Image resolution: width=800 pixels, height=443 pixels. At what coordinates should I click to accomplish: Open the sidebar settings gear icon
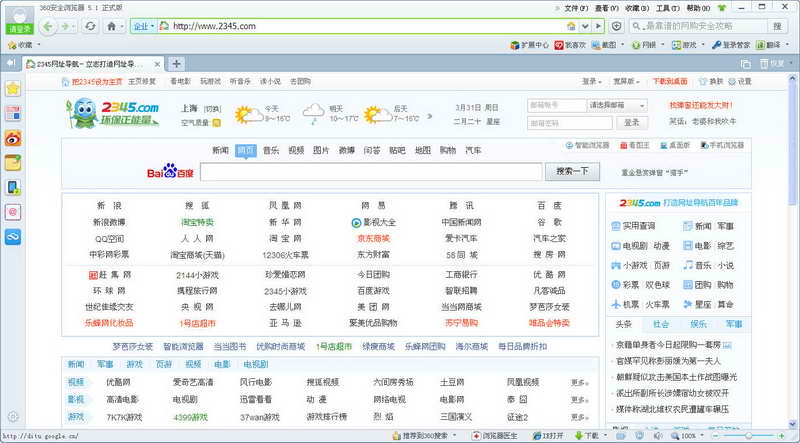[13, 416]
